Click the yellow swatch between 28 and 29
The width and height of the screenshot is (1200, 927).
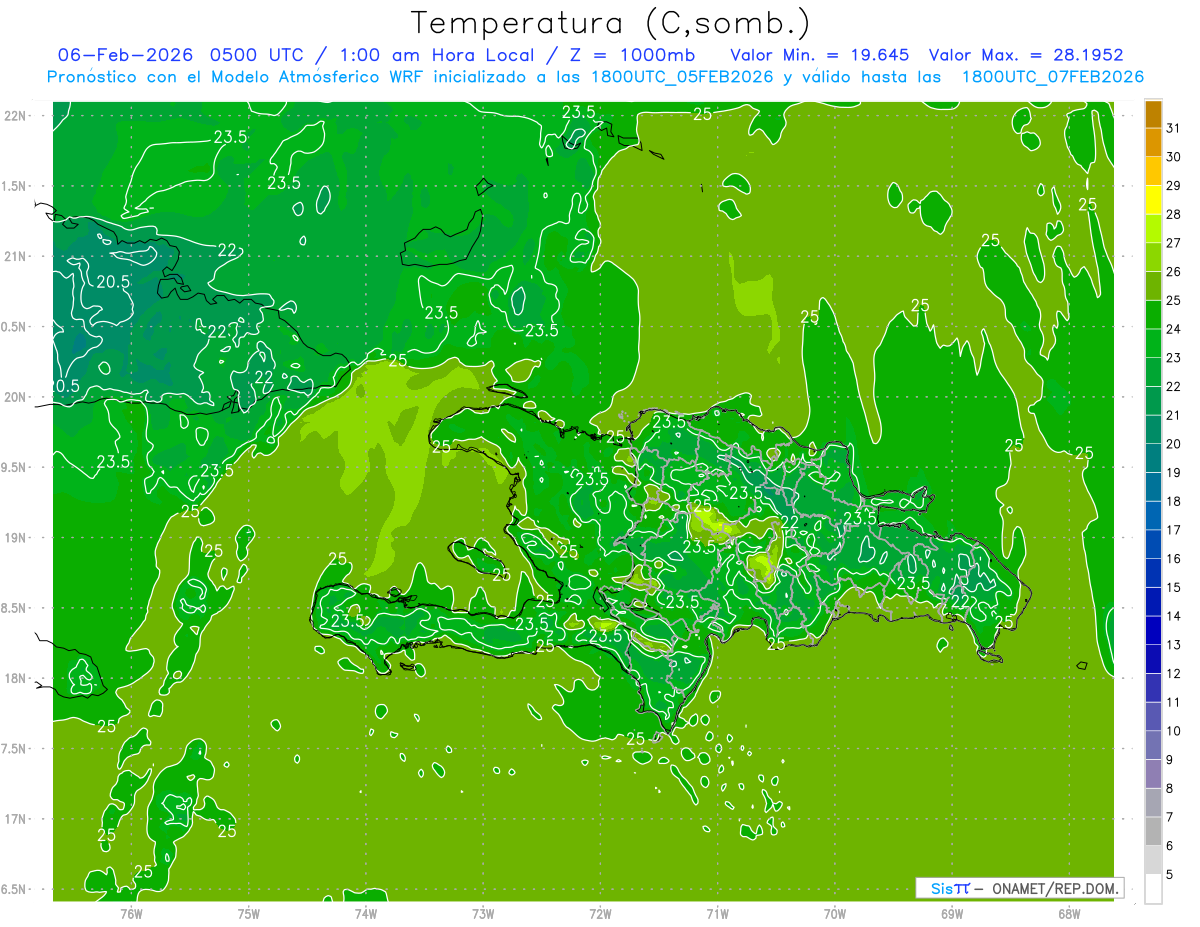(x=1153, y=200)
